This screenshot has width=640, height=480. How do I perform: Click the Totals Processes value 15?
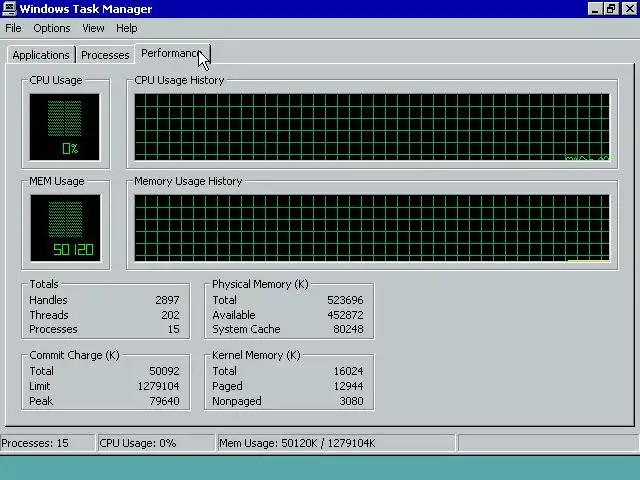(173, 329)
